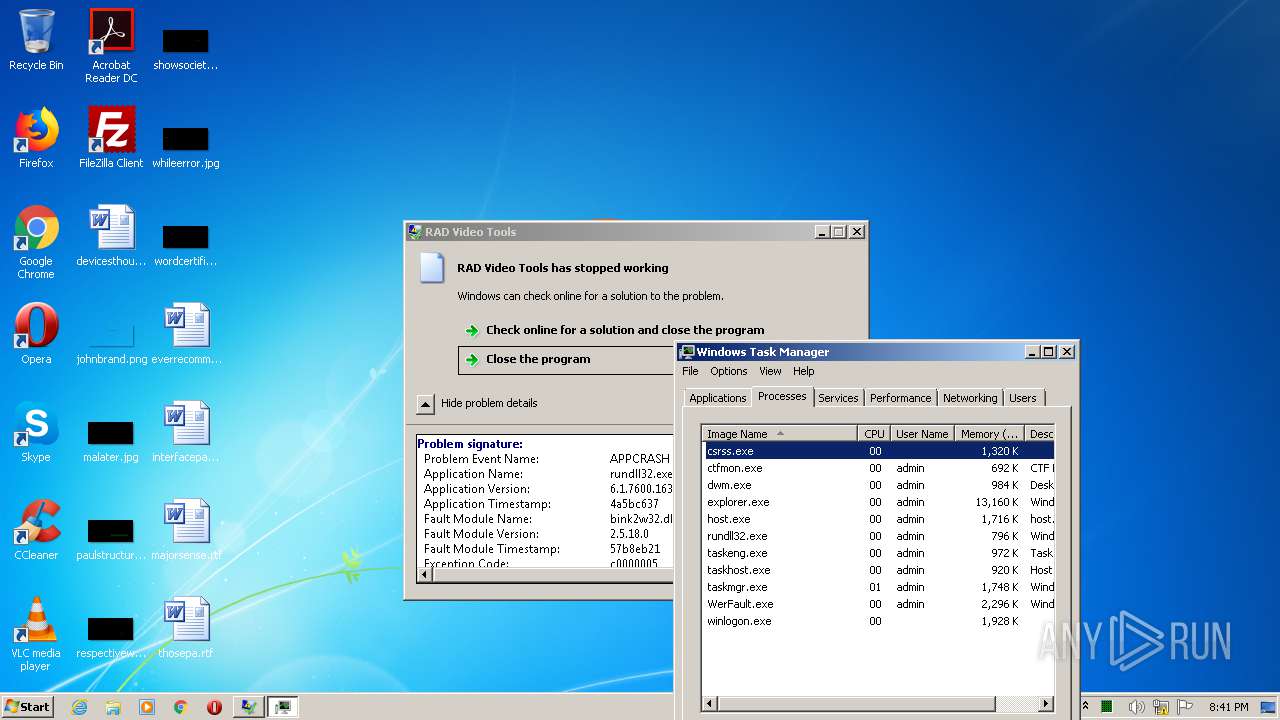Open Skype desktop shortcut

36,432
